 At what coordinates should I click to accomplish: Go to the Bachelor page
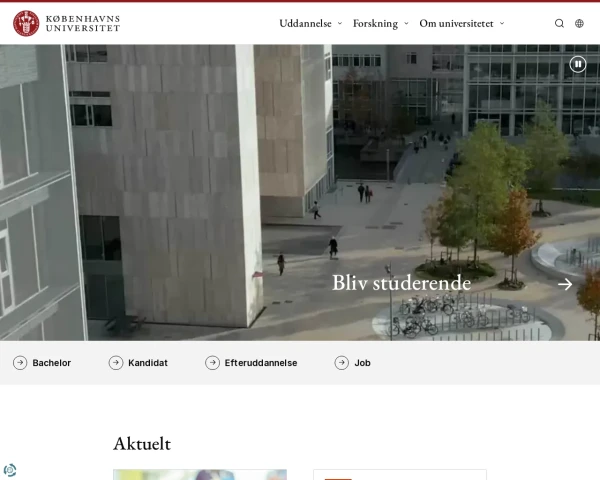click(x=52, y=363)
